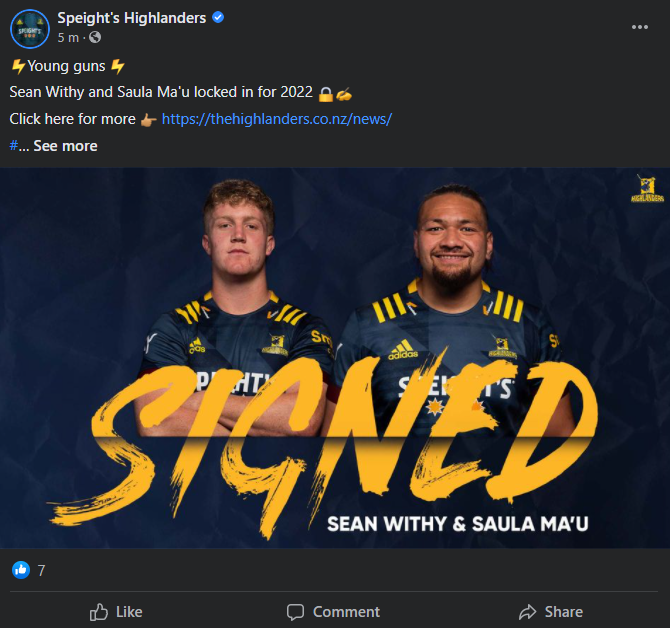The image size is (670, 628).
Task: Open the Comment box on this post
Action: [x=333, y=612]
